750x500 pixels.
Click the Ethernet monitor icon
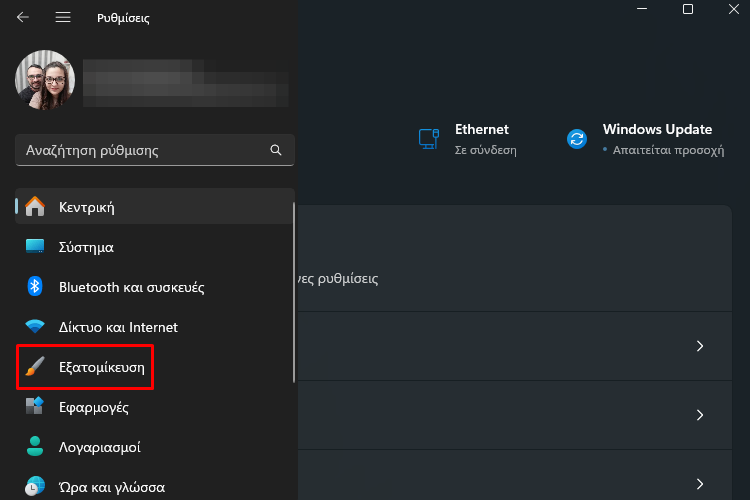coord(429,139)
